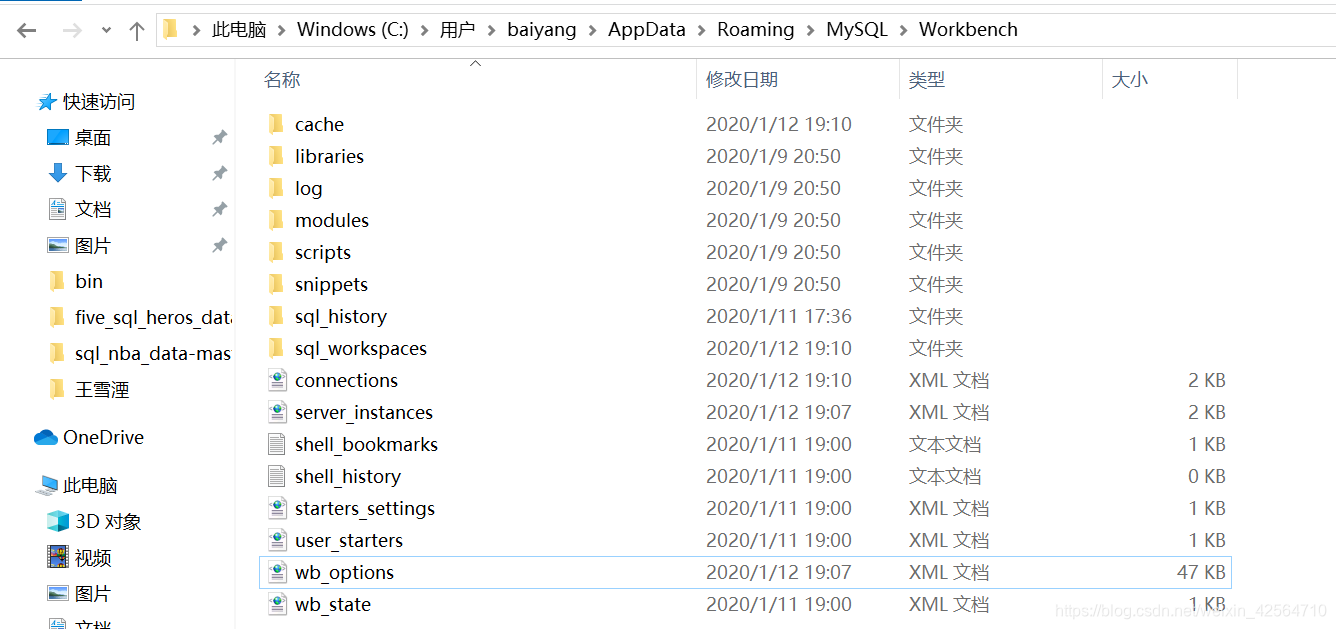The height and width of the screenshot is (629, 1336).
Task: Open Roaming breadcrumb segment
Action: tap(755, 30)
